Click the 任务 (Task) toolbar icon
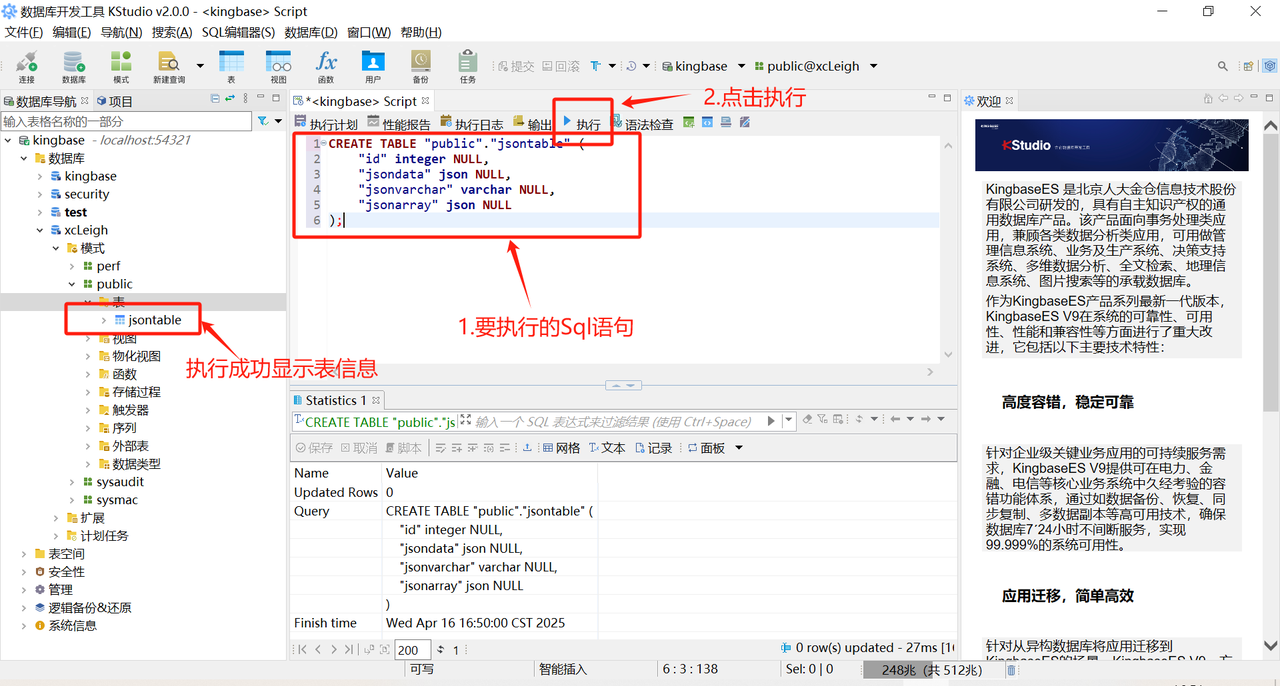 [467, 66]
